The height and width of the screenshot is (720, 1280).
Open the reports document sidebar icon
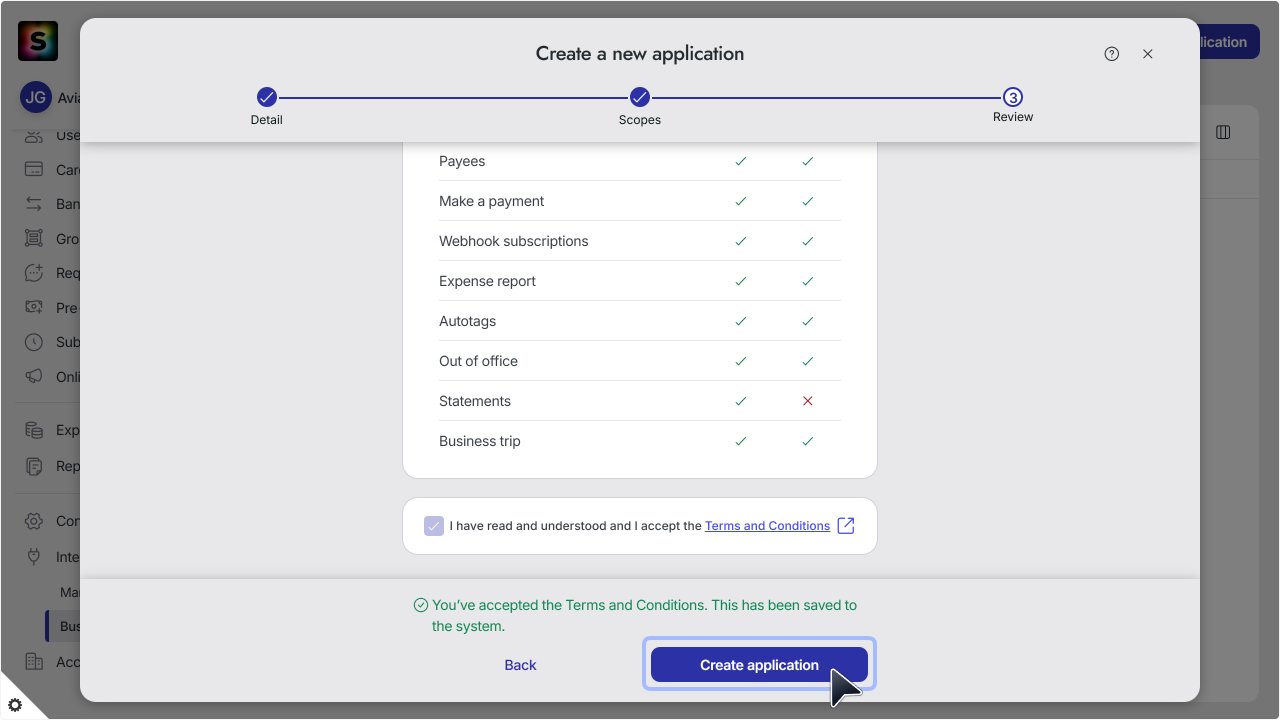[34, 466]
